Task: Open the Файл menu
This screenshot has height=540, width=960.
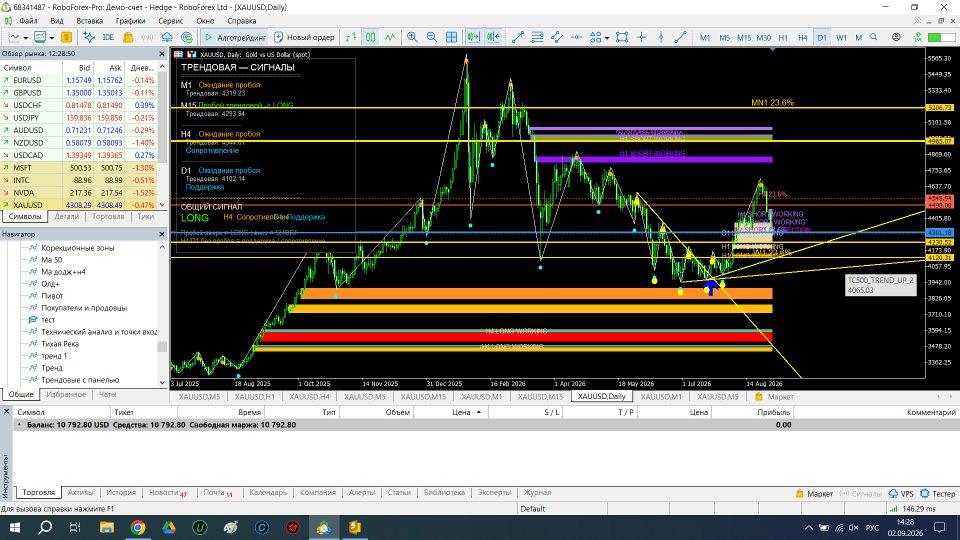Action: [x=28, y=21]
